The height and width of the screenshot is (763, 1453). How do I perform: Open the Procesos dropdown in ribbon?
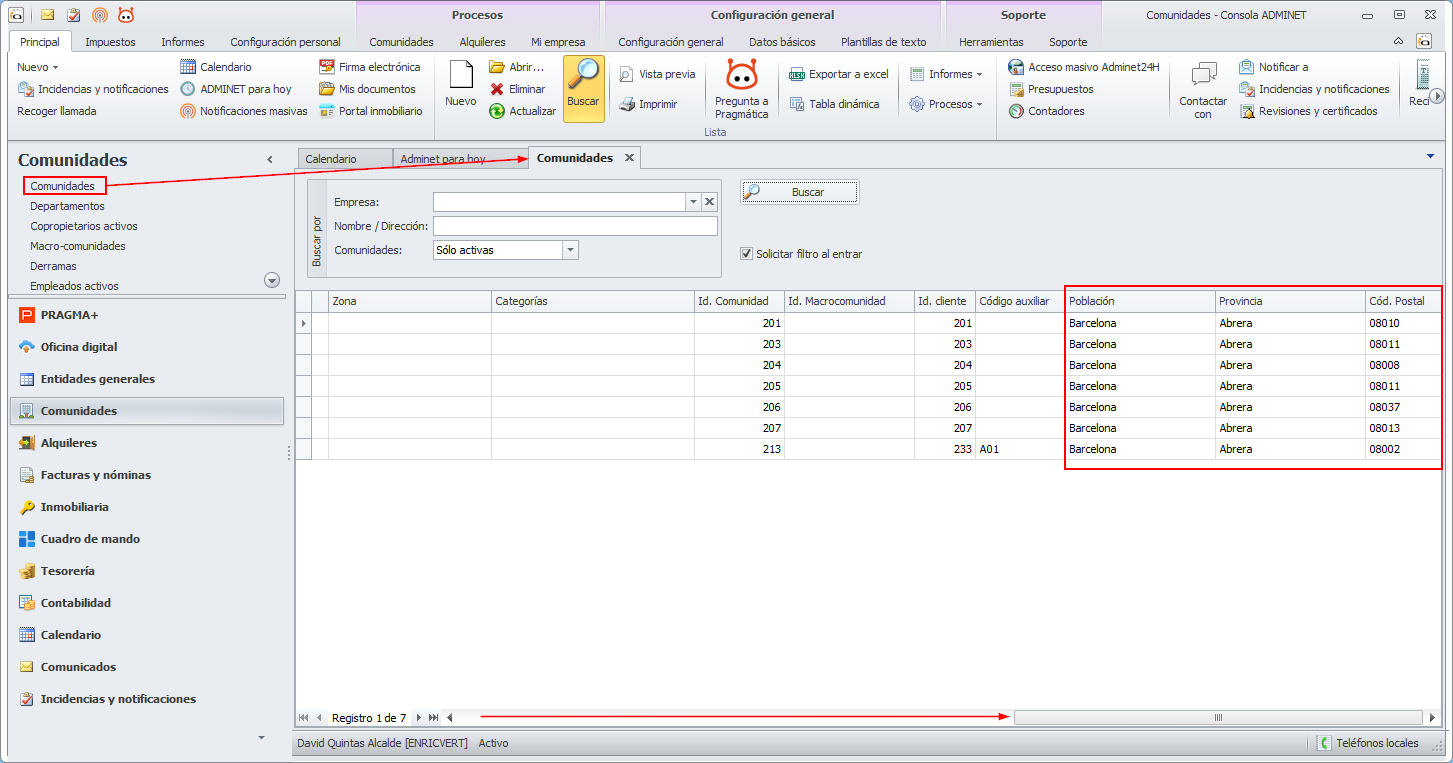[946, 104]
